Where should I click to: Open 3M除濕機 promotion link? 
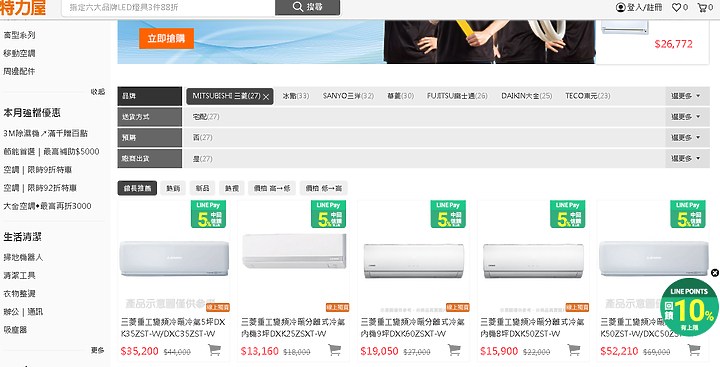pos(45,134)
